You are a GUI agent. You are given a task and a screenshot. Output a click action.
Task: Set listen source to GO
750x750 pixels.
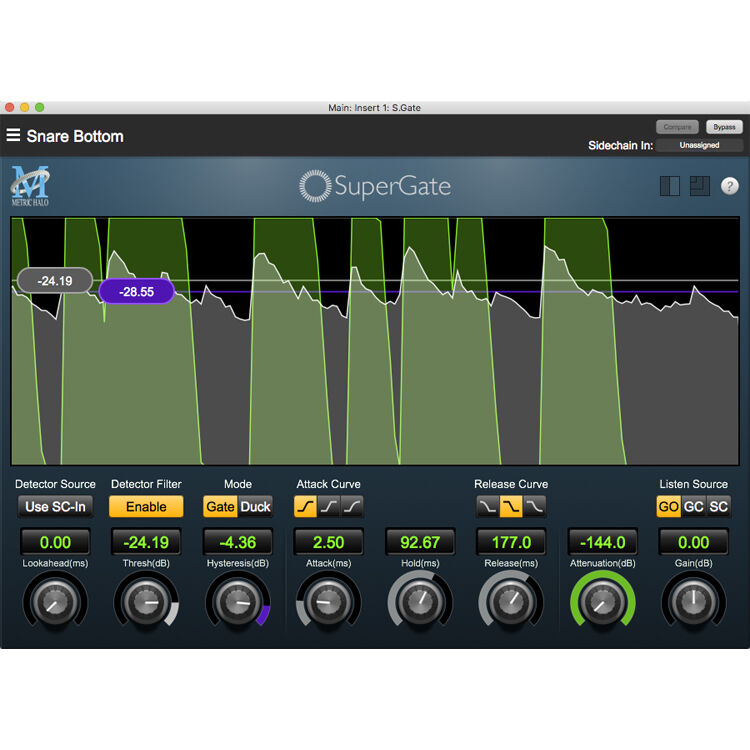pos(669,507)
